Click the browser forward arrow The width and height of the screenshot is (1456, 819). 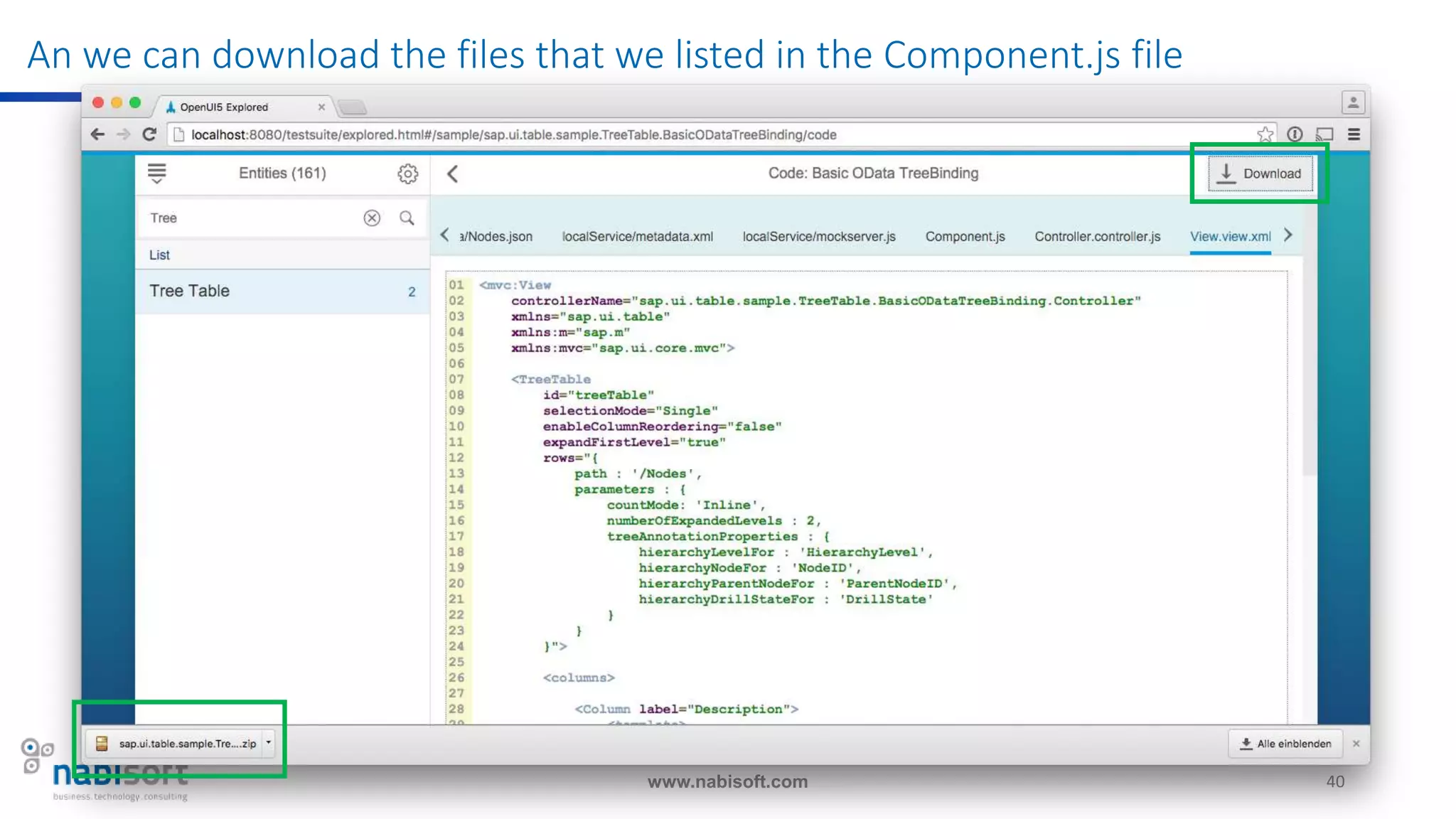pyautogui.click(x=124, y=134)
